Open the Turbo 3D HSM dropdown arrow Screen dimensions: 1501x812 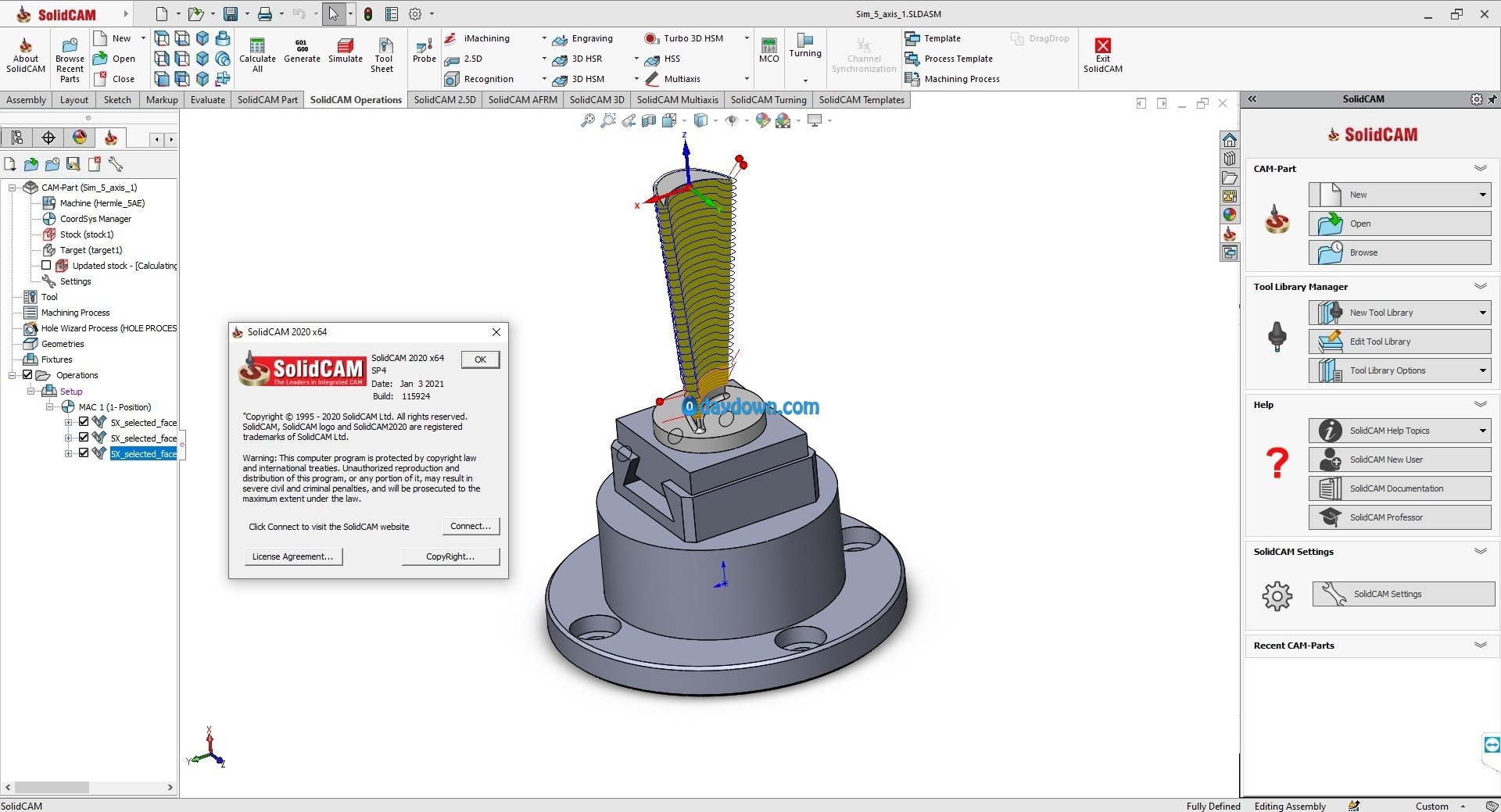pos(747,38)
